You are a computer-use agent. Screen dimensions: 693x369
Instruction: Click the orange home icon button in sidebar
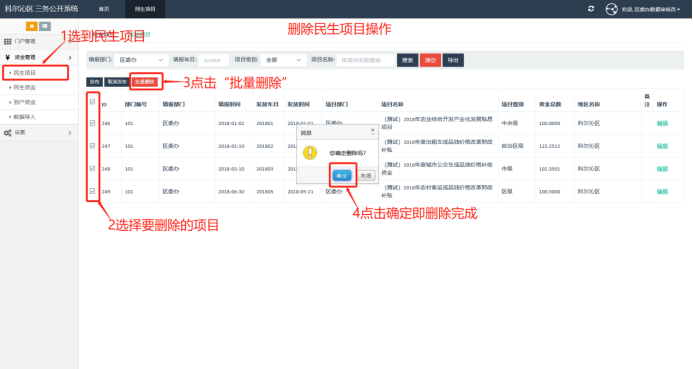(32, 27)
